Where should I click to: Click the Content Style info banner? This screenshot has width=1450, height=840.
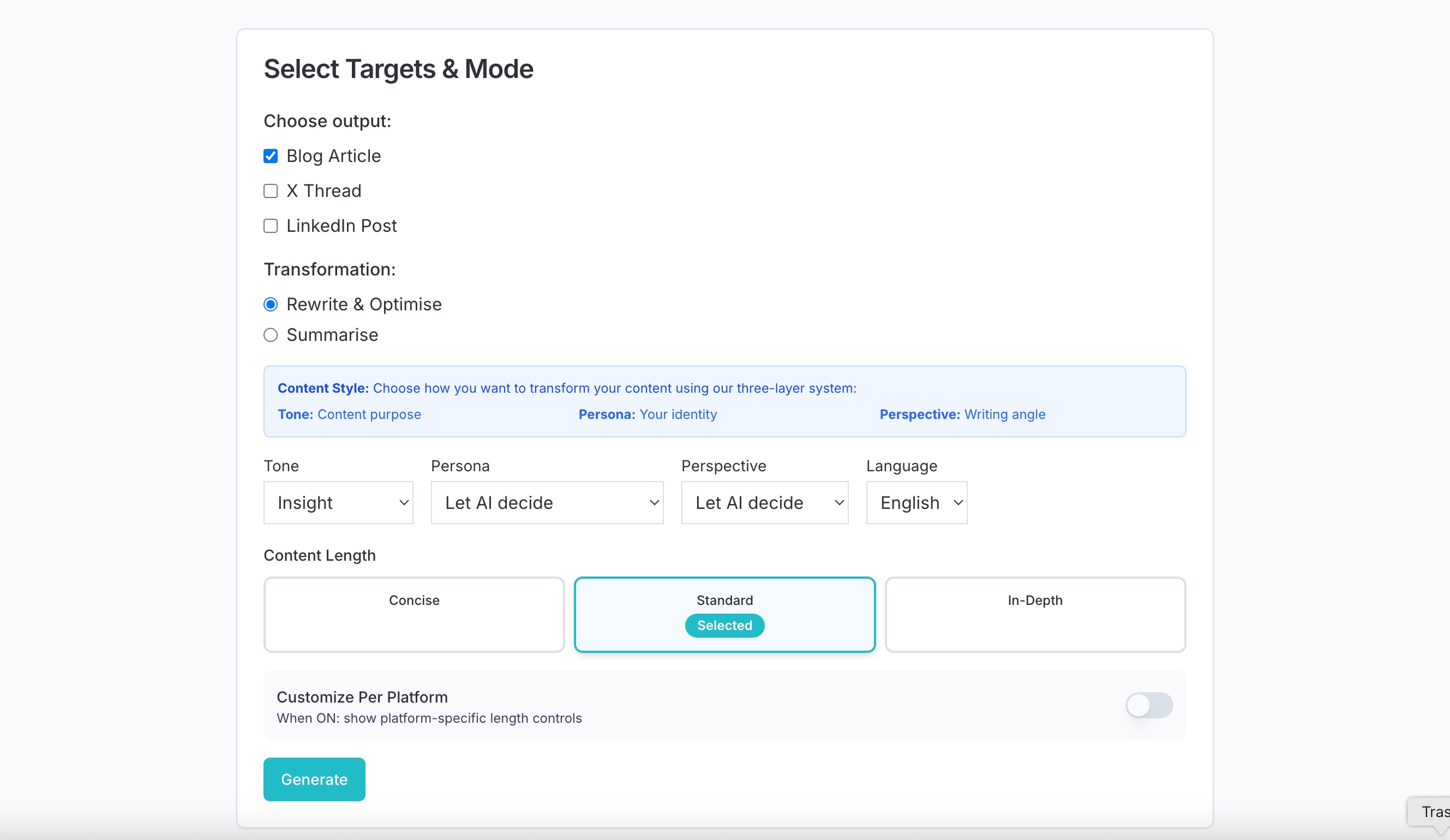(724, 401)
